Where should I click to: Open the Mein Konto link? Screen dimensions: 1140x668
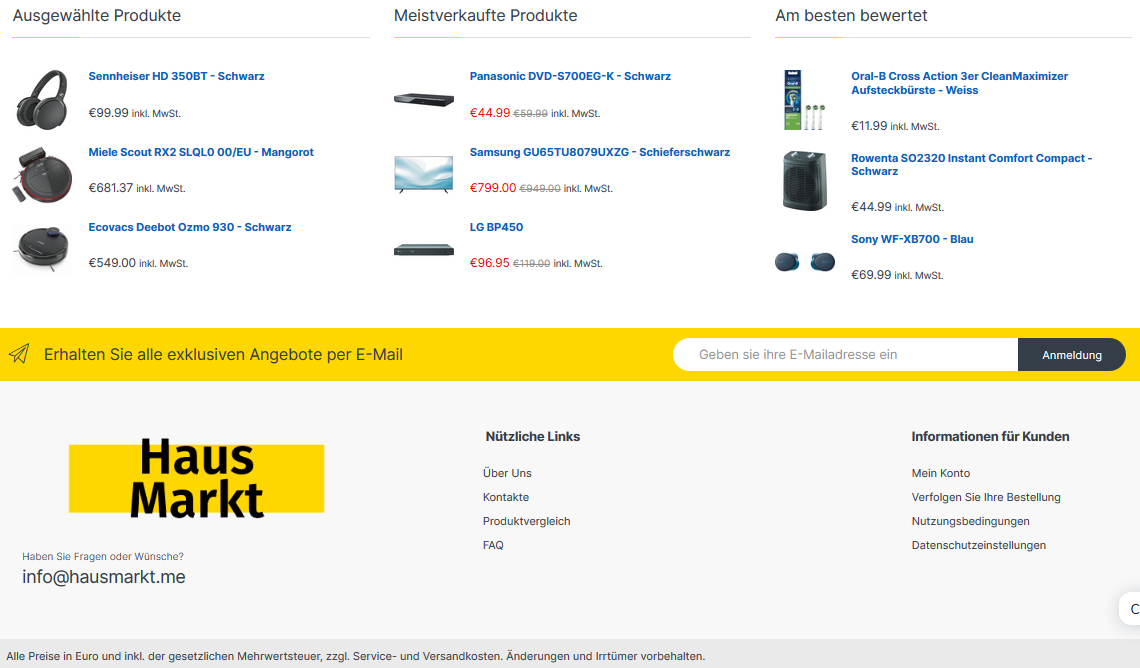[941, 473]
